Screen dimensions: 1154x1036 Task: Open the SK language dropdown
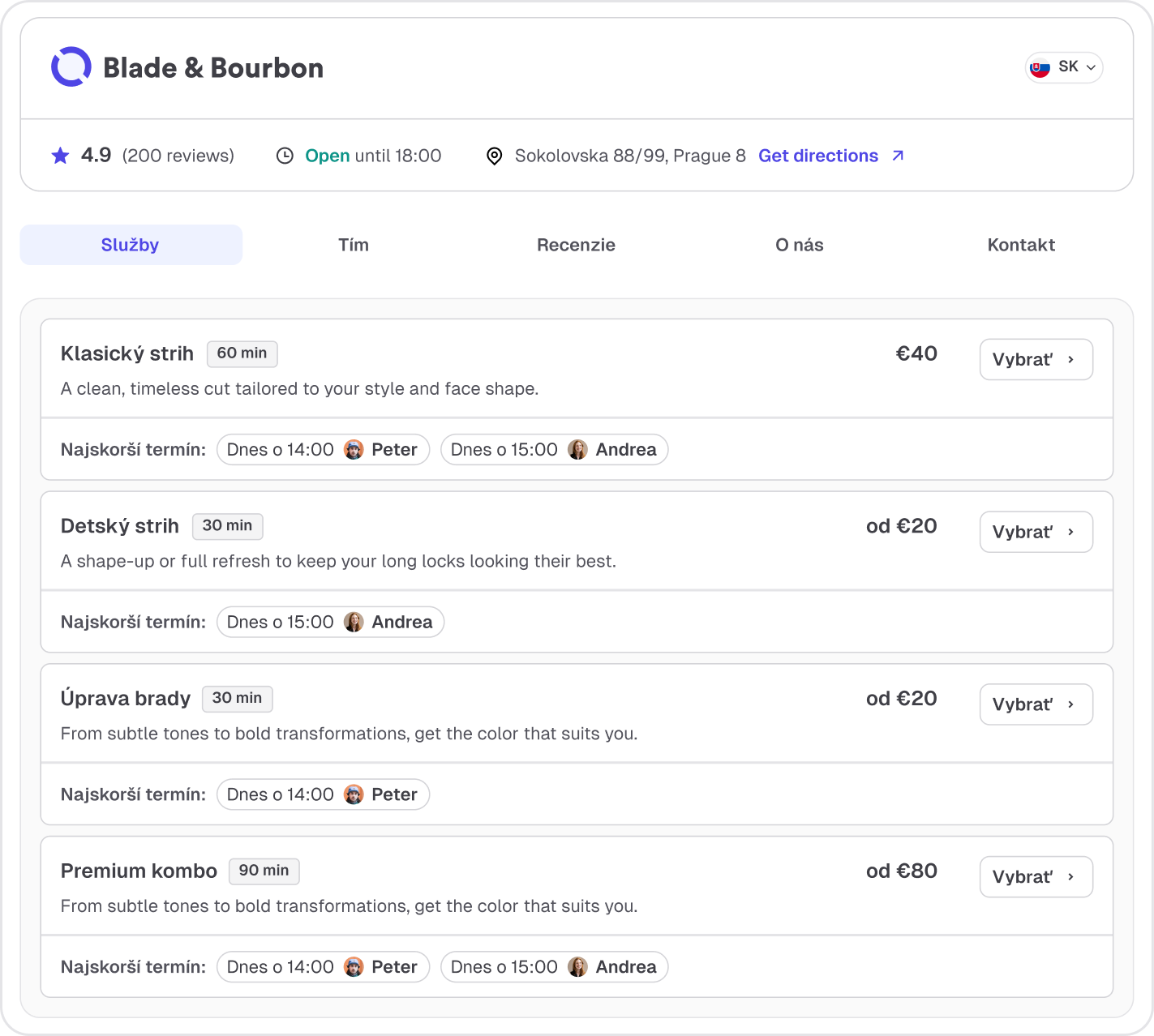(1064, 67)
